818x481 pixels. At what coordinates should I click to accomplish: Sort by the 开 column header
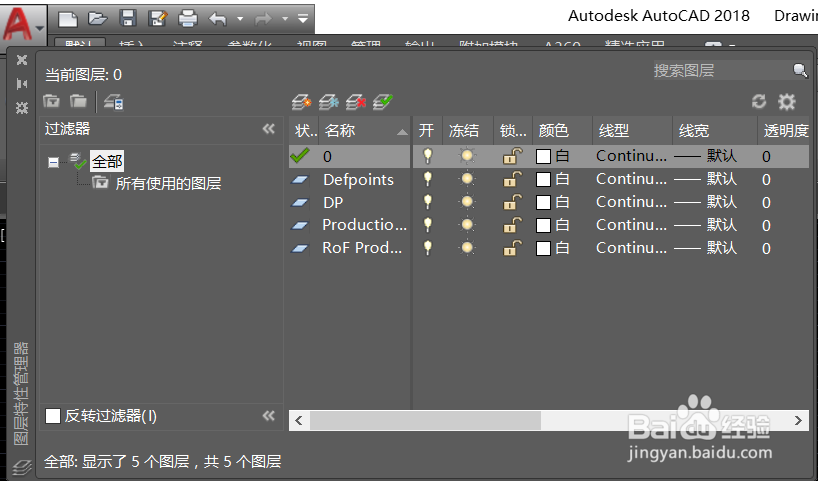427,130
